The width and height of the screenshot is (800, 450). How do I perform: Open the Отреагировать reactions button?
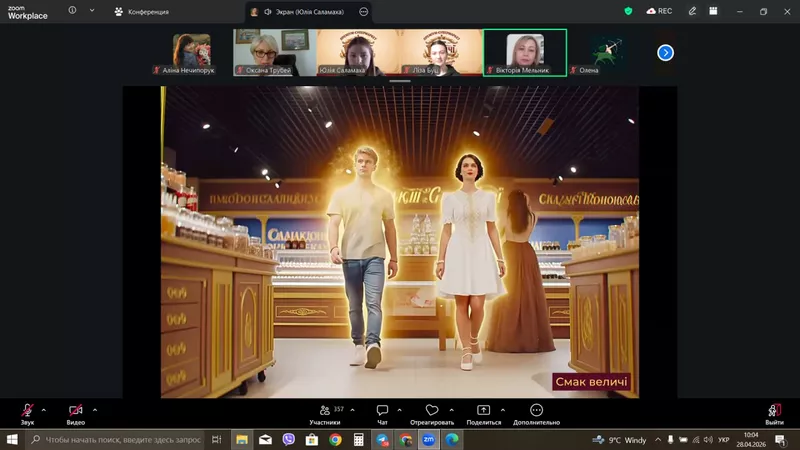tap(432, 414)
